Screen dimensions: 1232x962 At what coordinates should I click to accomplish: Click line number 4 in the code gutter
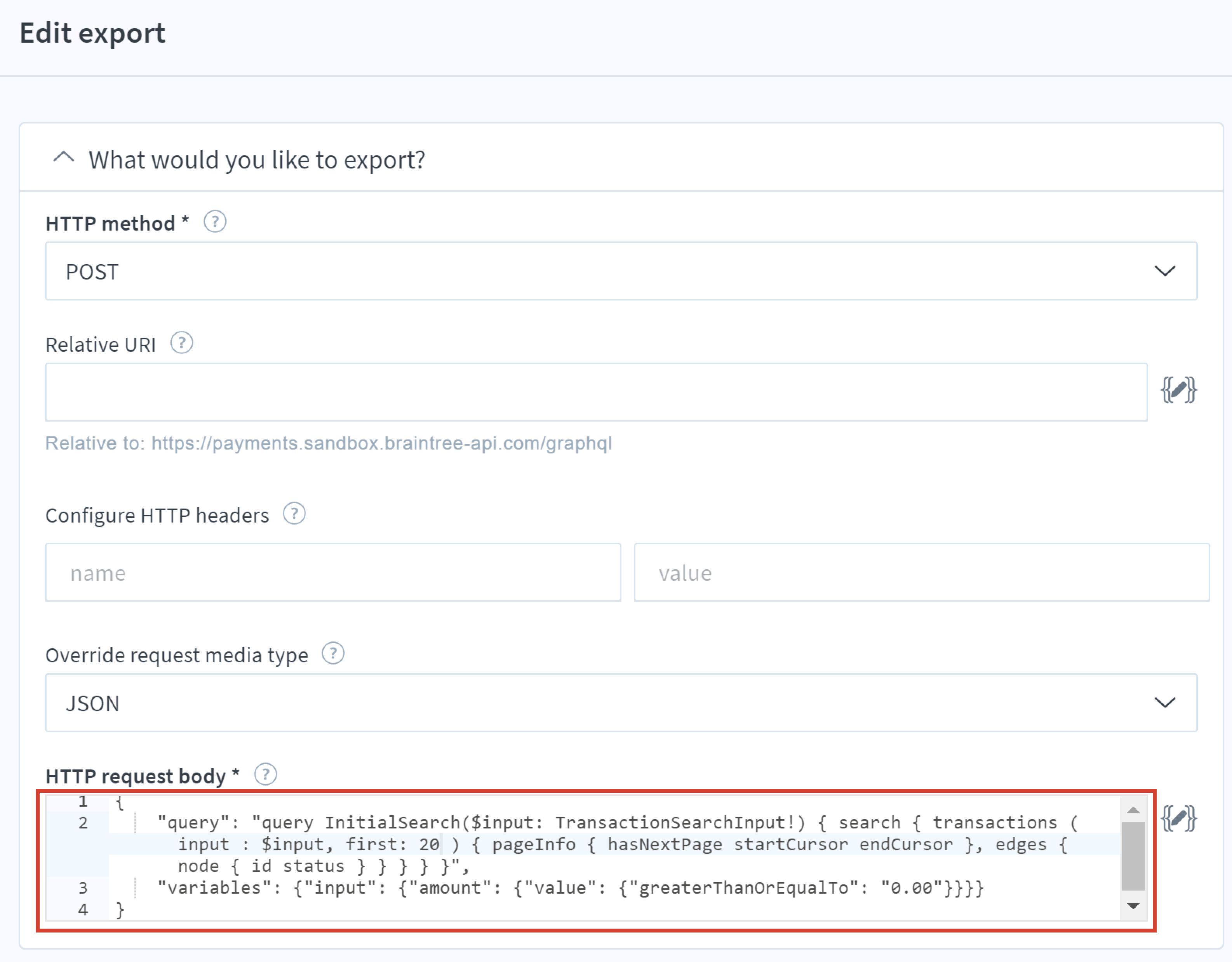click(83, 910)
